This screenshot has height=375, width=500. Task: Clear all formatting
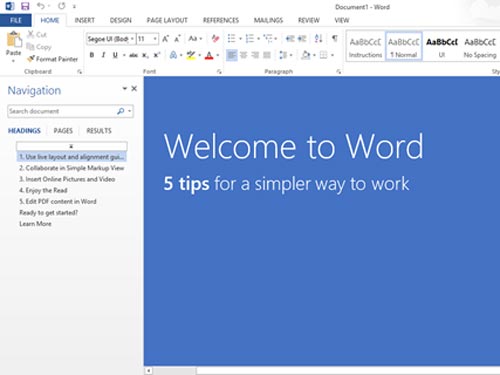[215, 39]
